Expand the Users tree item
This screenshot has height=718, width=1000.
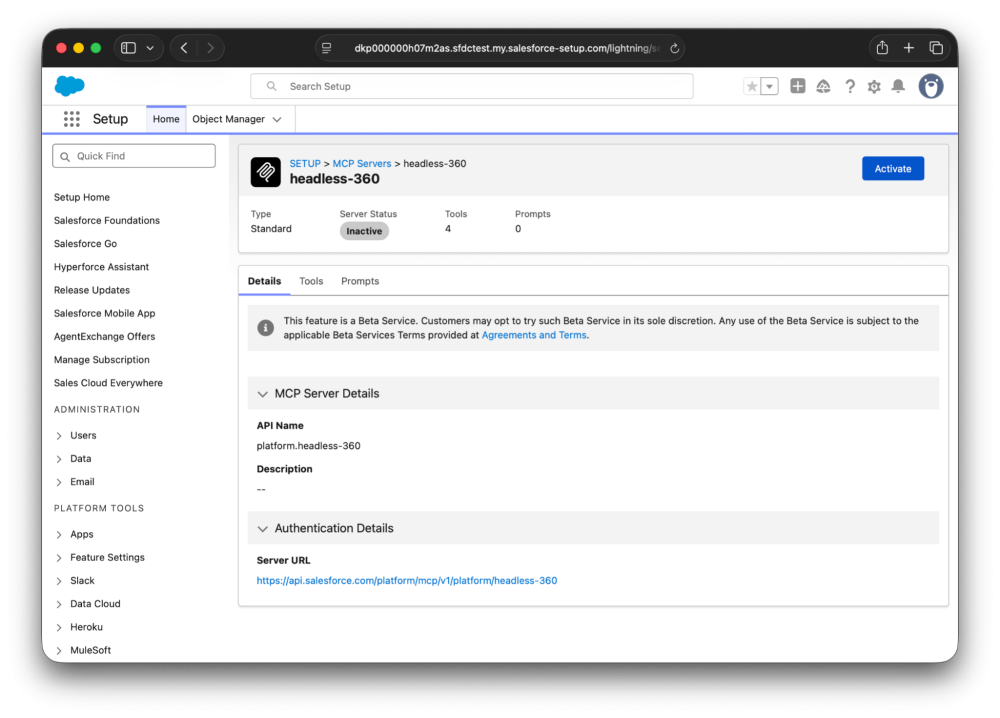59,436
